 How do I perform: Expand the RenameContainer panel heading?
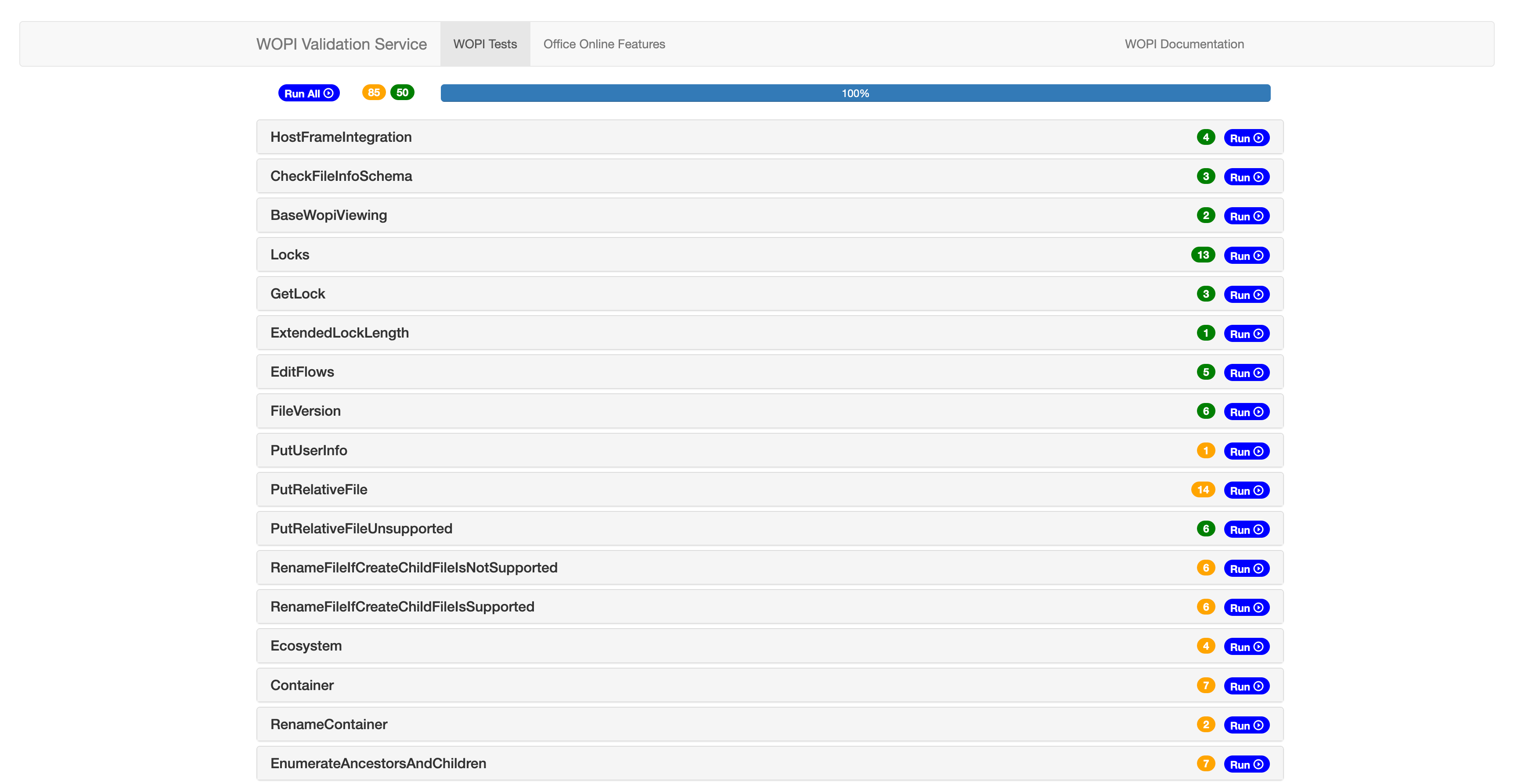click(769, 724)
